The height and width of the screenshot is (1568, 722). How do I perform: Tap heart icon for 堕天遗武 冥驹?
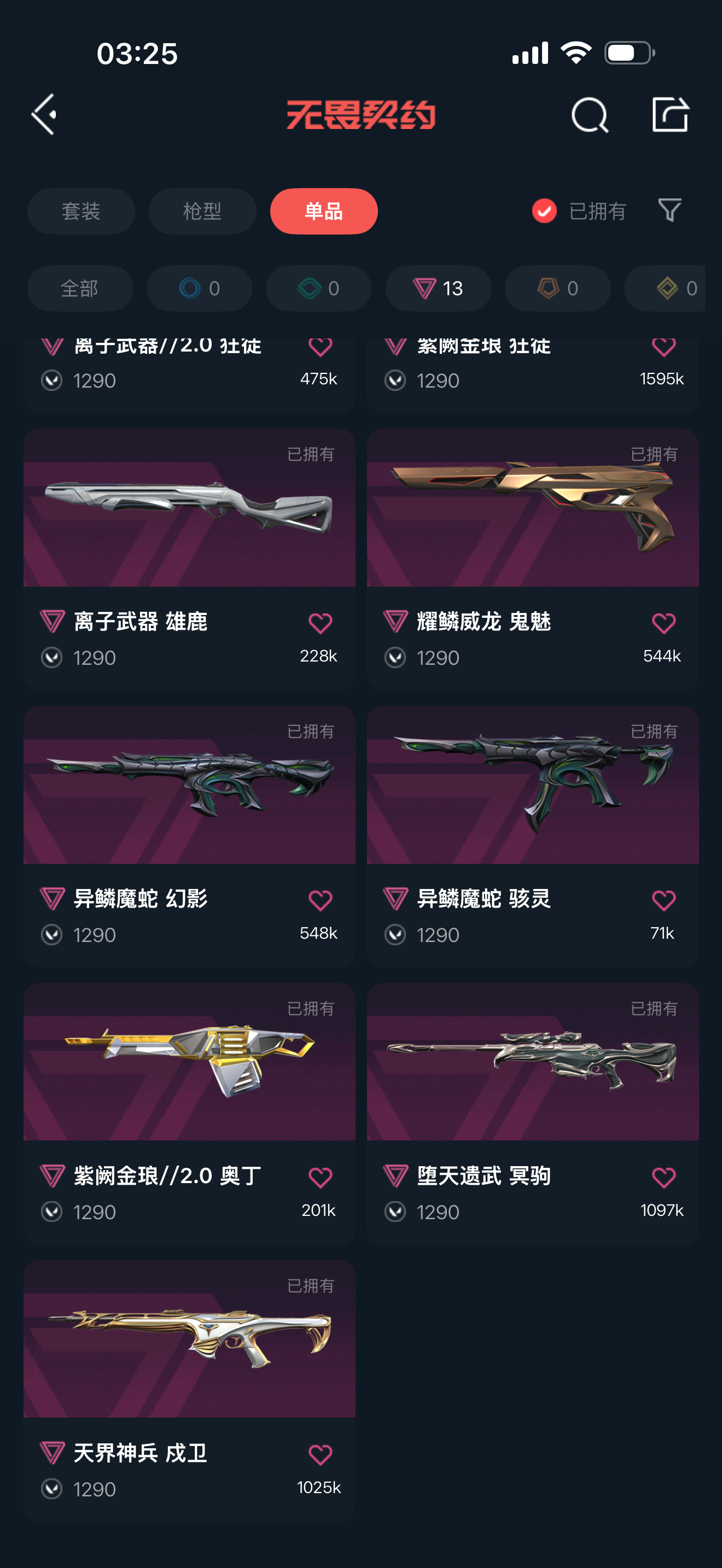[x=663, y=1177]
